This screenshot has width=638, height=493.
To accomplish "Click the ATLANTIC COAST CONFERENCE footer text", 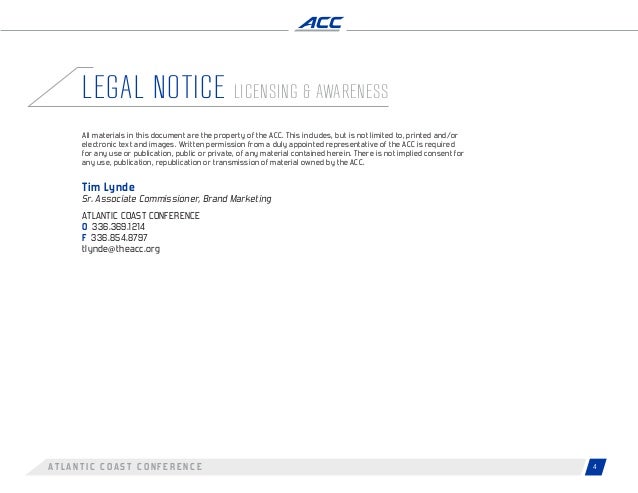I will tap(125, 467).
